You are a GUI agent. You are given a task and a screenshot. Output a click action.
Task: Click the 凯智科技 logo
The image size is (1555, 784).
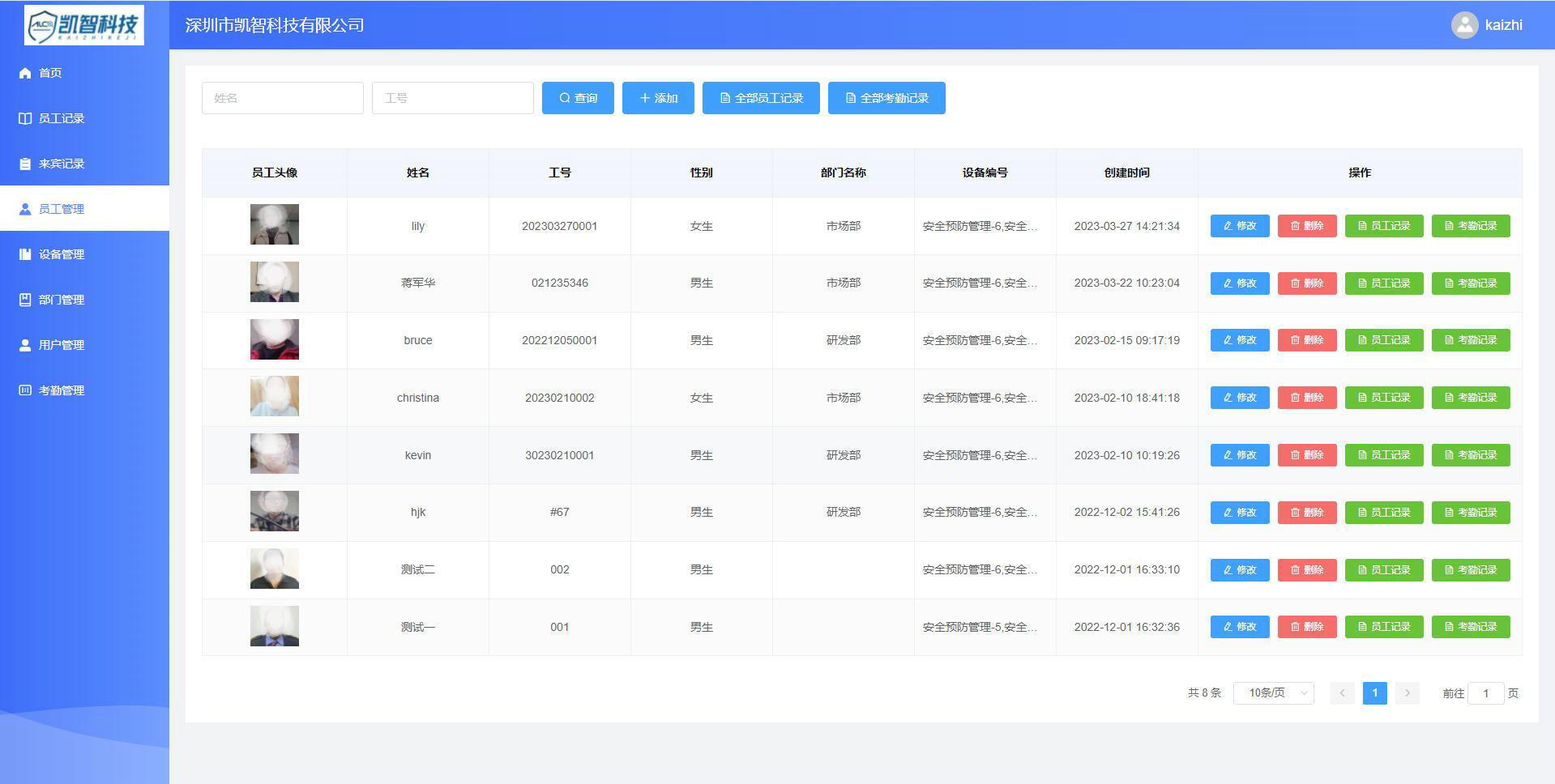tap(84, 25)
